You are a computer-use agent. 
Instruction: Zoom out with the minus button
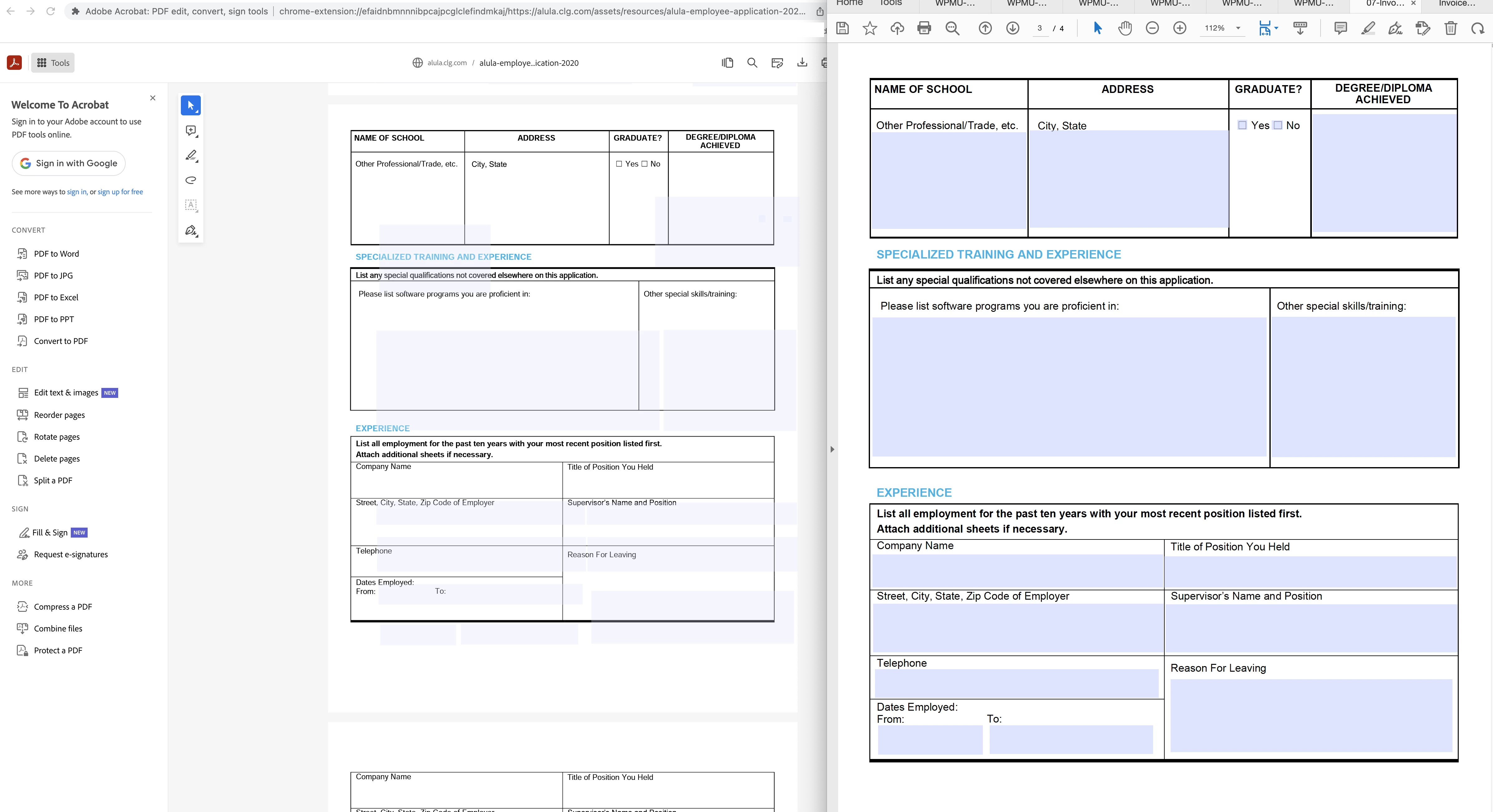point(1152,28)
